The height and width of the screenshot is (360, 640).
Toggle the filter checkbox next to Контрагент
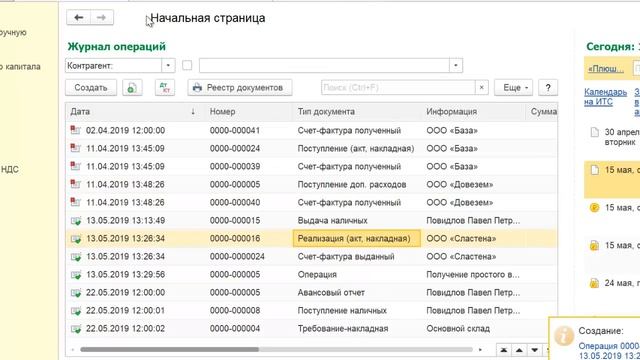(x=187, y=65)
